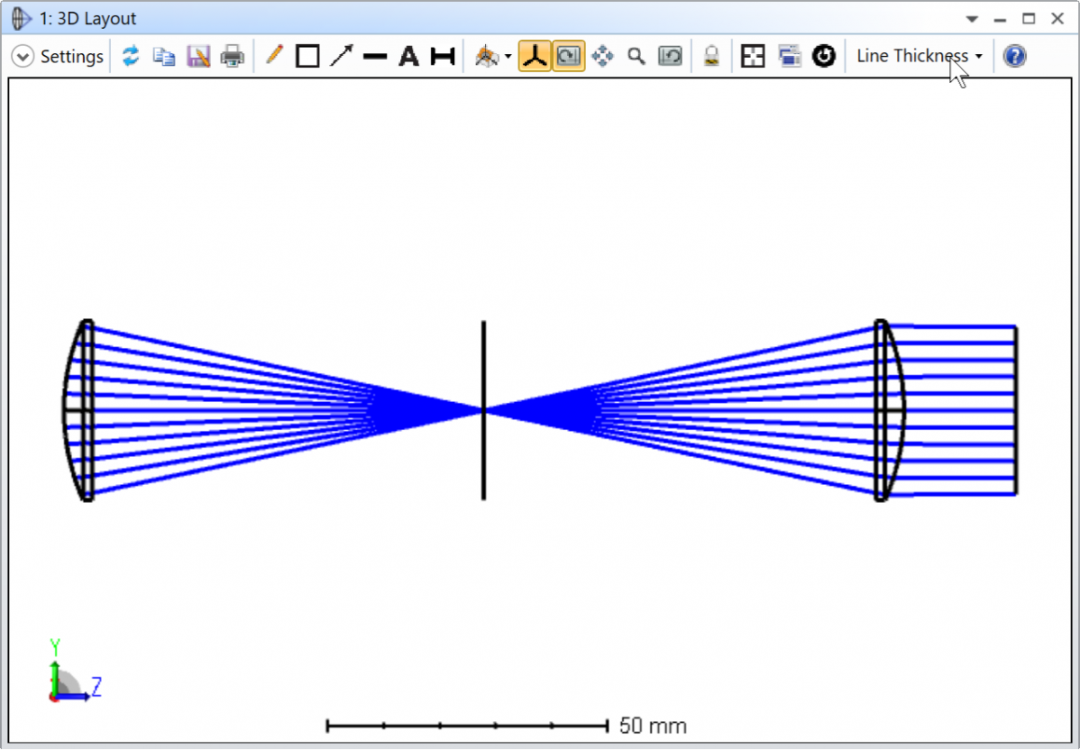The image size is (1080, 750).
Task: Toggle the orientation axis indicator
Action: (535, 56)
